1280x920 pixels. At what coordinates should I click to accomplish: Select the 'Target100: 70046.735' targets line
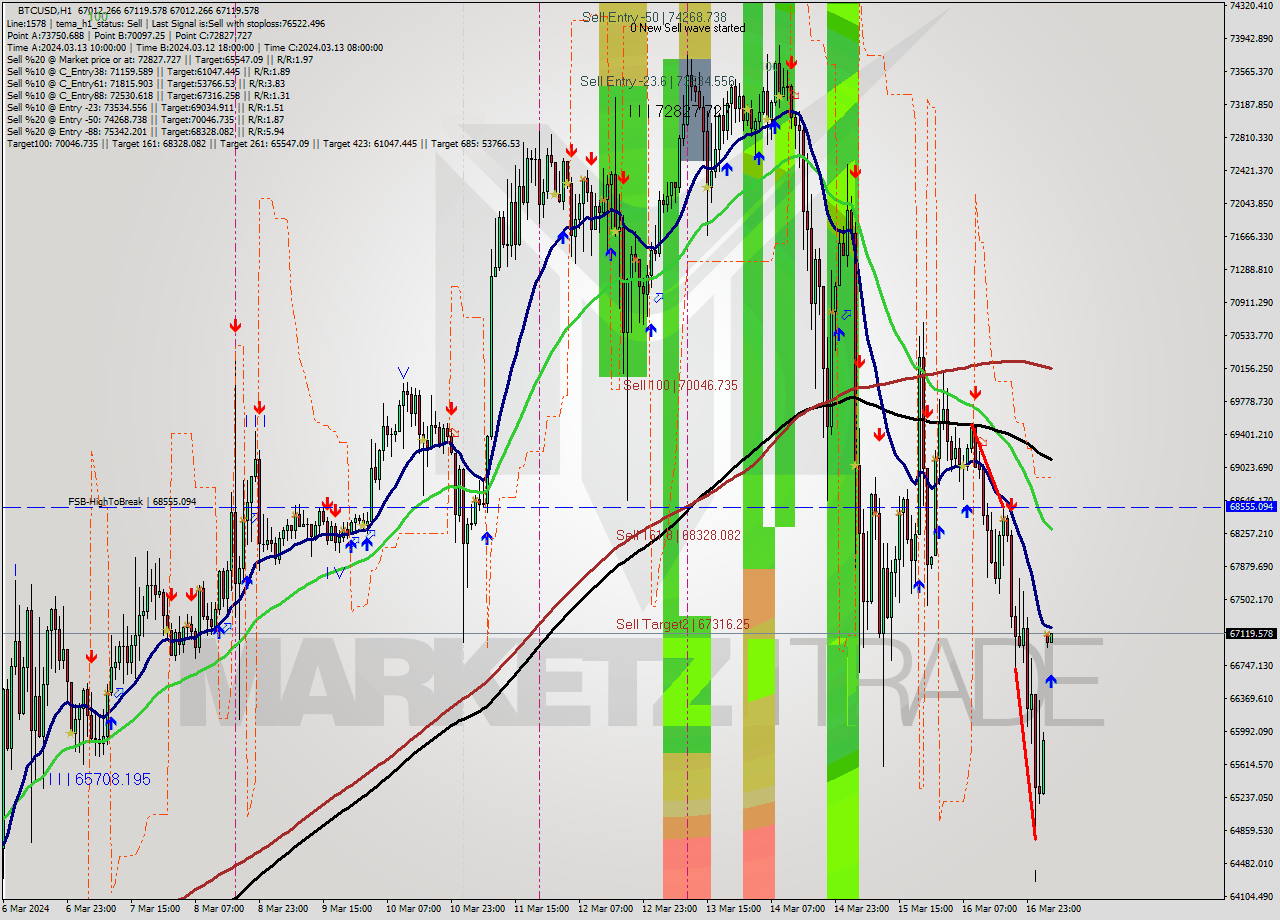(263, 143)
